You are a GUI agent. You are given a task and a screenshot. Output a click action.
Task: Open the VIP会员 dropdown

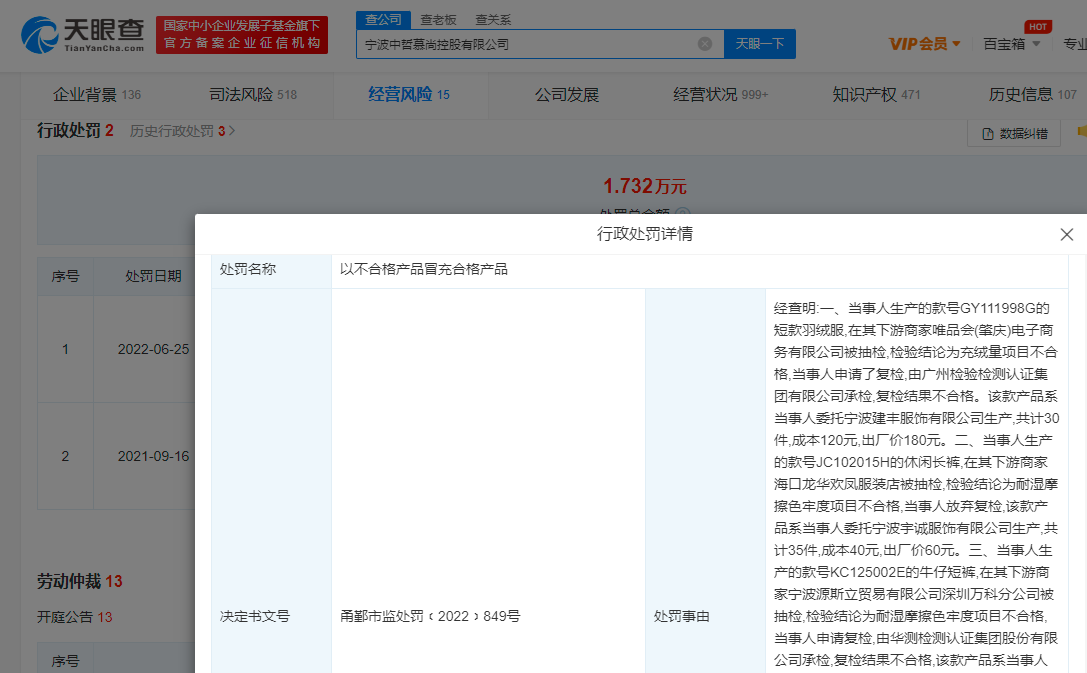pos(925,44)
